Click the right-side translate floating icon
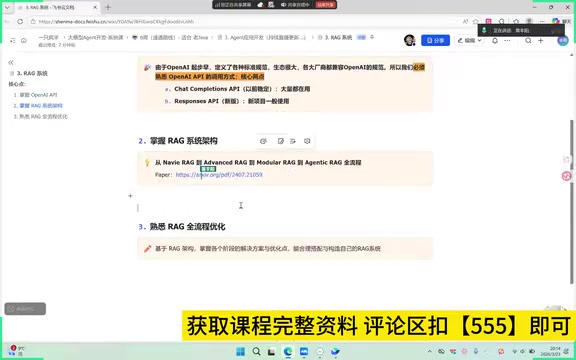The height and width of the screenshot is (360, 576). [566, 160]
